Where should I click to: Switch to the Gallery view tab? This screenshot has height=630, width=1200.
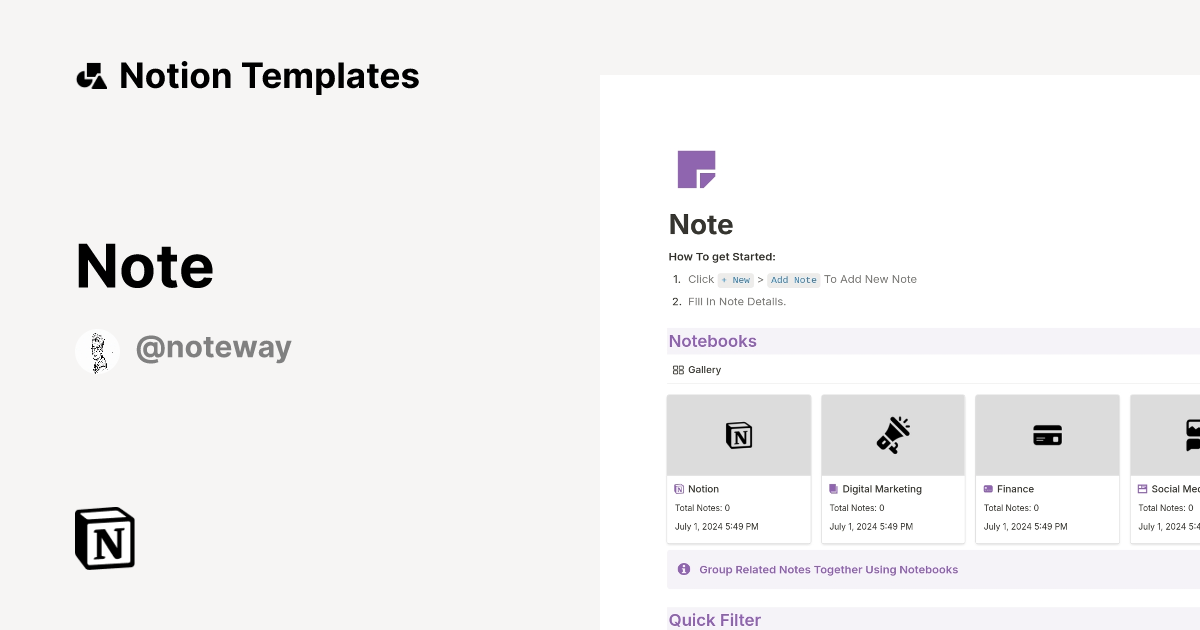pos(696,369)
